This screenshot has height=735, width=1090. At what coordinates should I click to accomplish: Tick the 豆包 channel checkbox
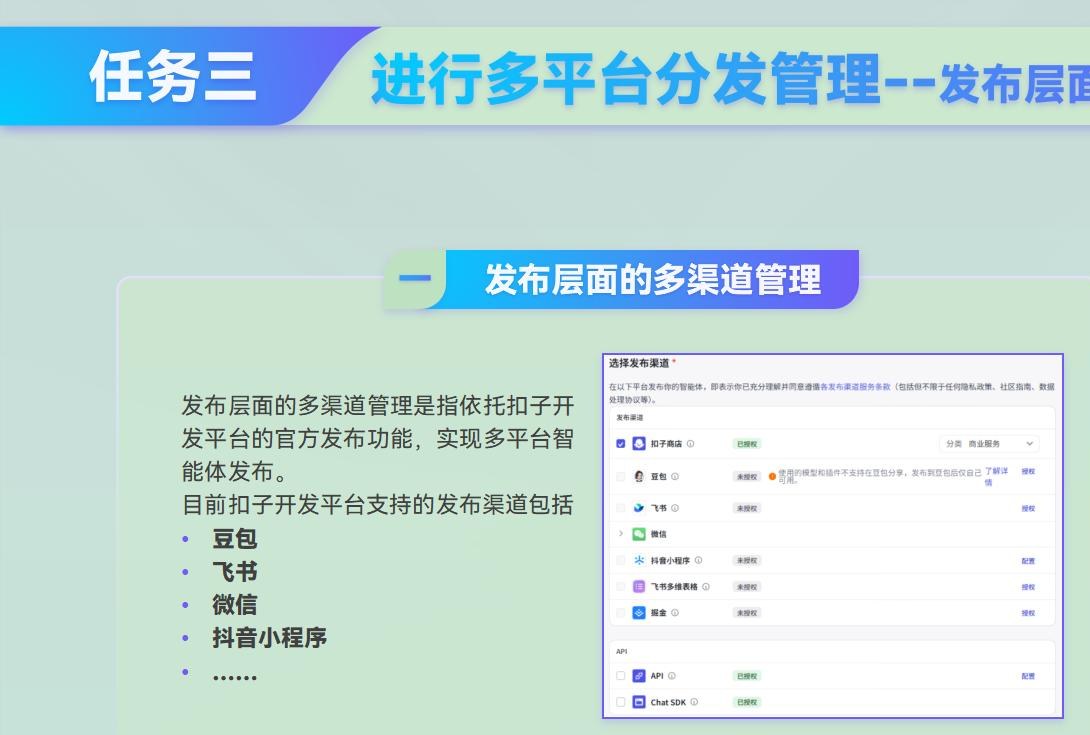click(621, 476)
